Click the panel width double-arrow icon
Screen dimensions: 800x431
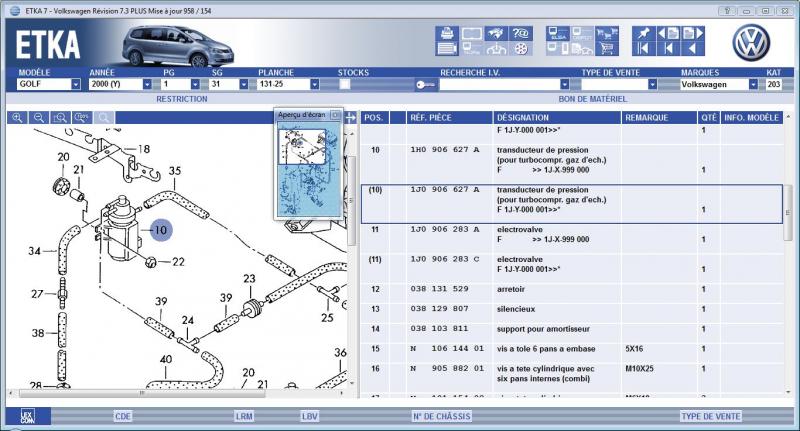351,118
